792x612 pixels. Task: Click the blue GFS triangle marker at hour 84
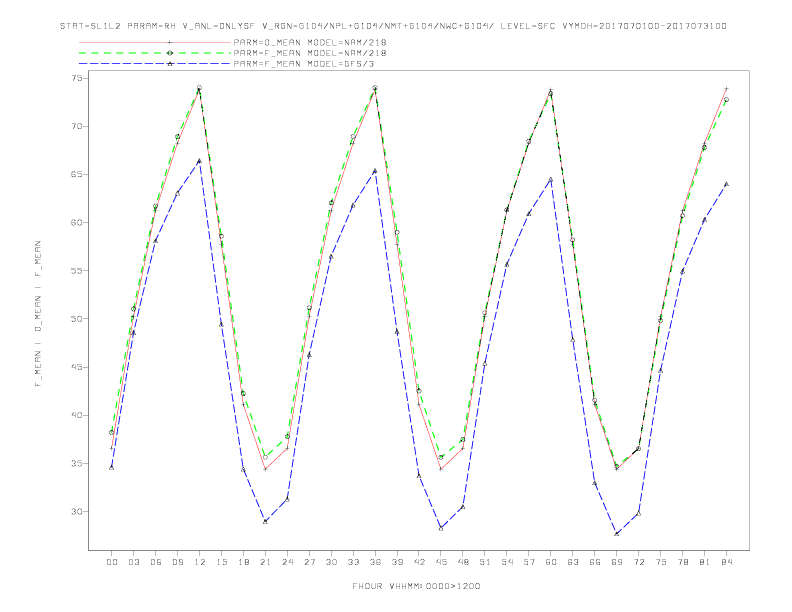point(726,184)
